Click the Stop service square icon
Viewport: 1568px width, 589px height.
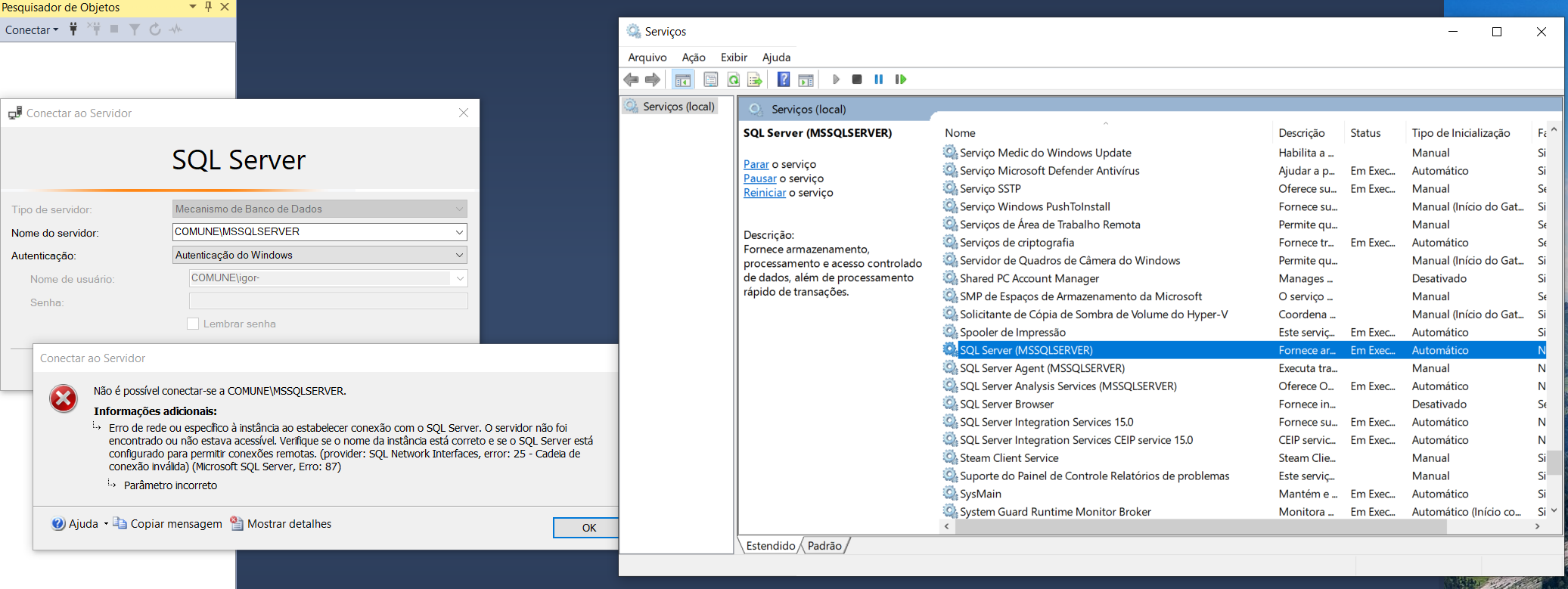click(857, 79)
